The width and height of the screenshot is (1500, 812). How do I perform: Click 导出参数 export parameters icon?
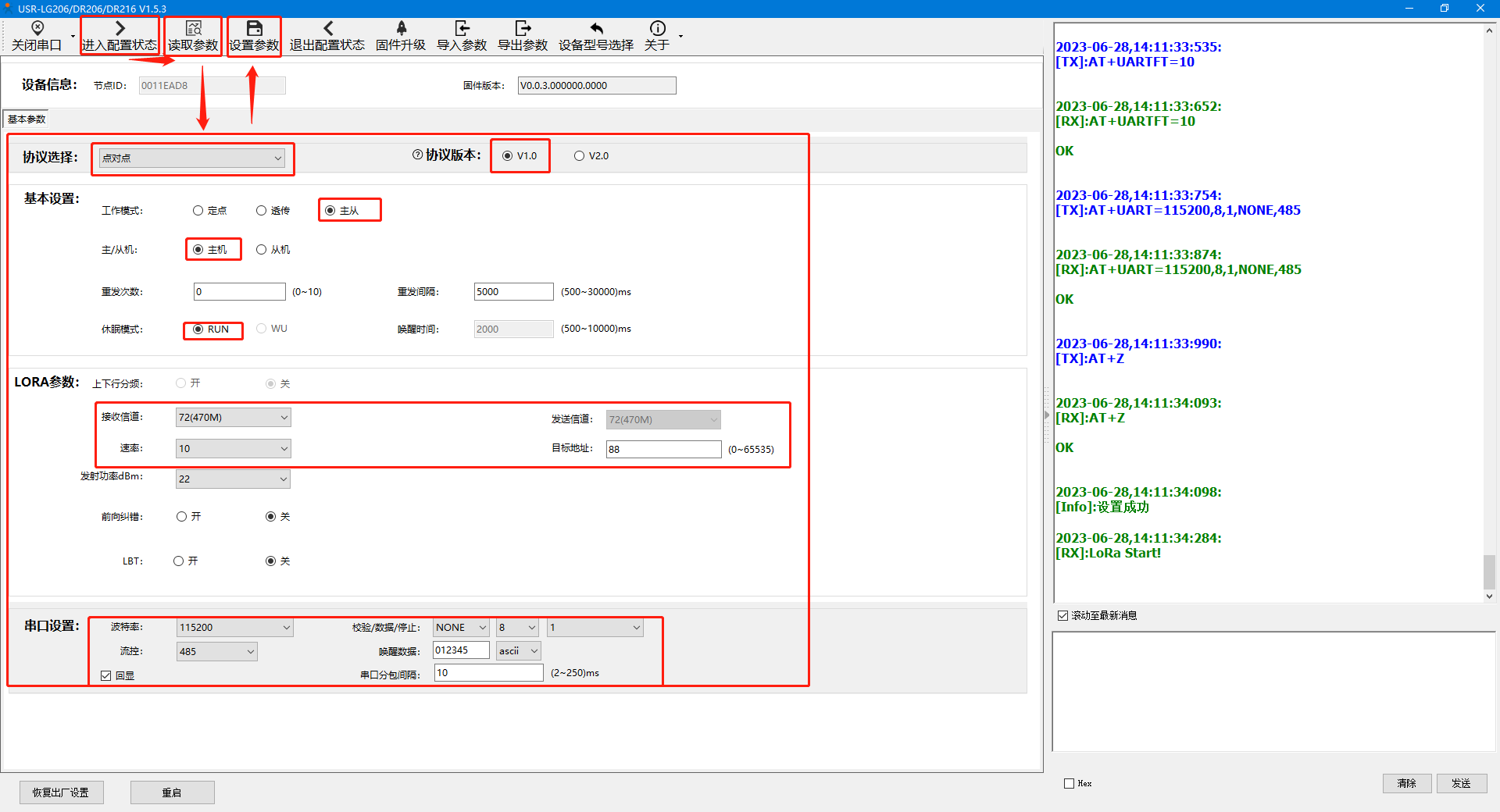click(x=523, y=36)
